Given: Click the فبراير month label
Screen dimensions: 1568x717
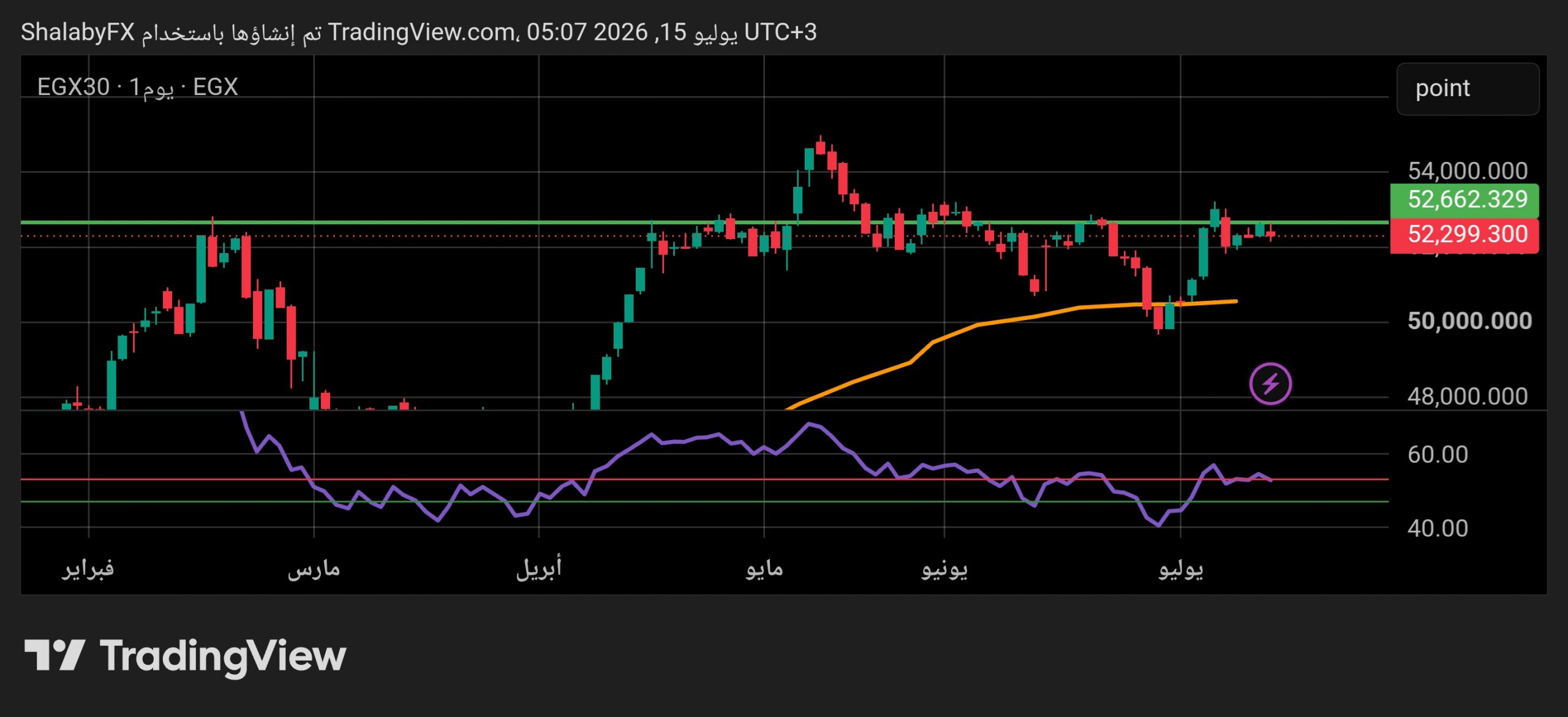Looking at the screenshot, I should (x=88, y=569).
